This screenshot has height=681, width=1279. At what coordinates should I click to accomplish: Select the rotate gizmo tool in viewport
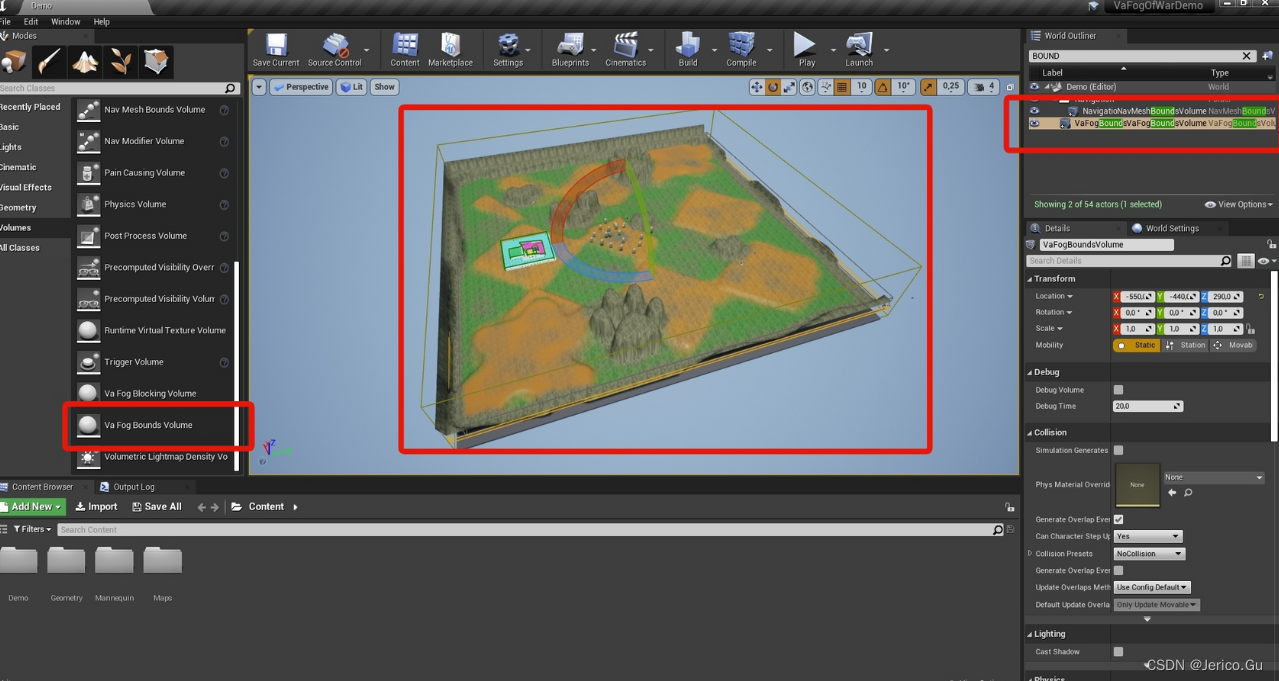773,87
